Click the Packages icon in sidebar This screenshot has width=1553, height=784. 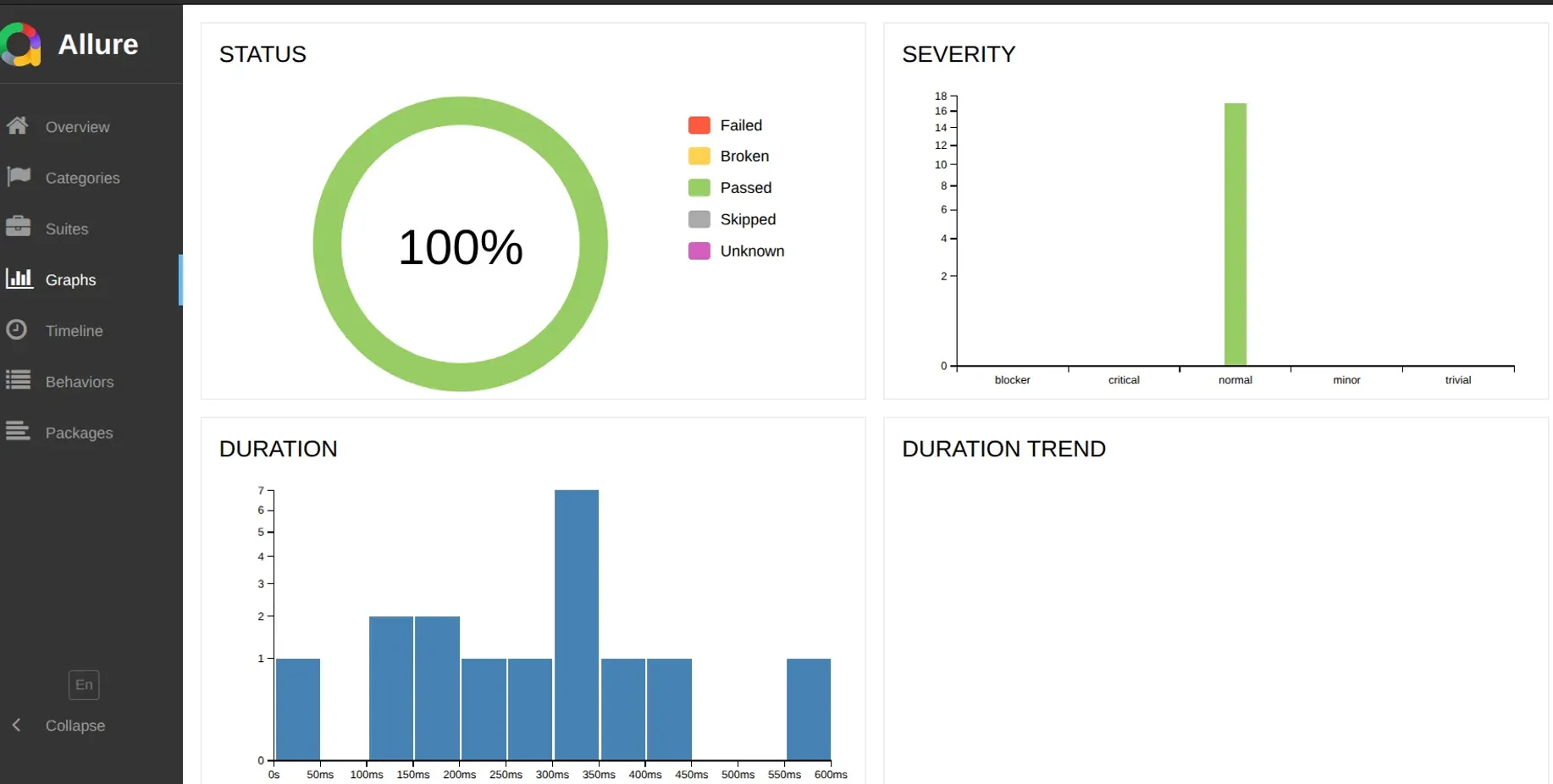(x=18, y=432)
